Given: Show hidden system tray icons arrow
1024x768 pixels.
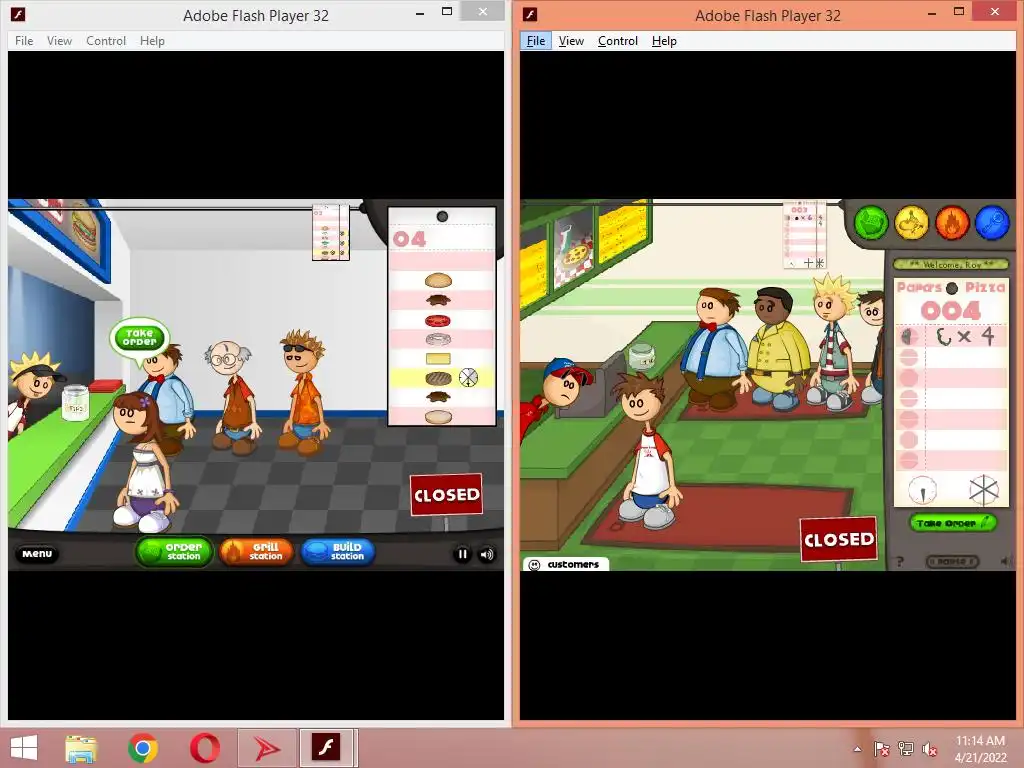Looking at the screenshot, I should (x=857, y=749).
